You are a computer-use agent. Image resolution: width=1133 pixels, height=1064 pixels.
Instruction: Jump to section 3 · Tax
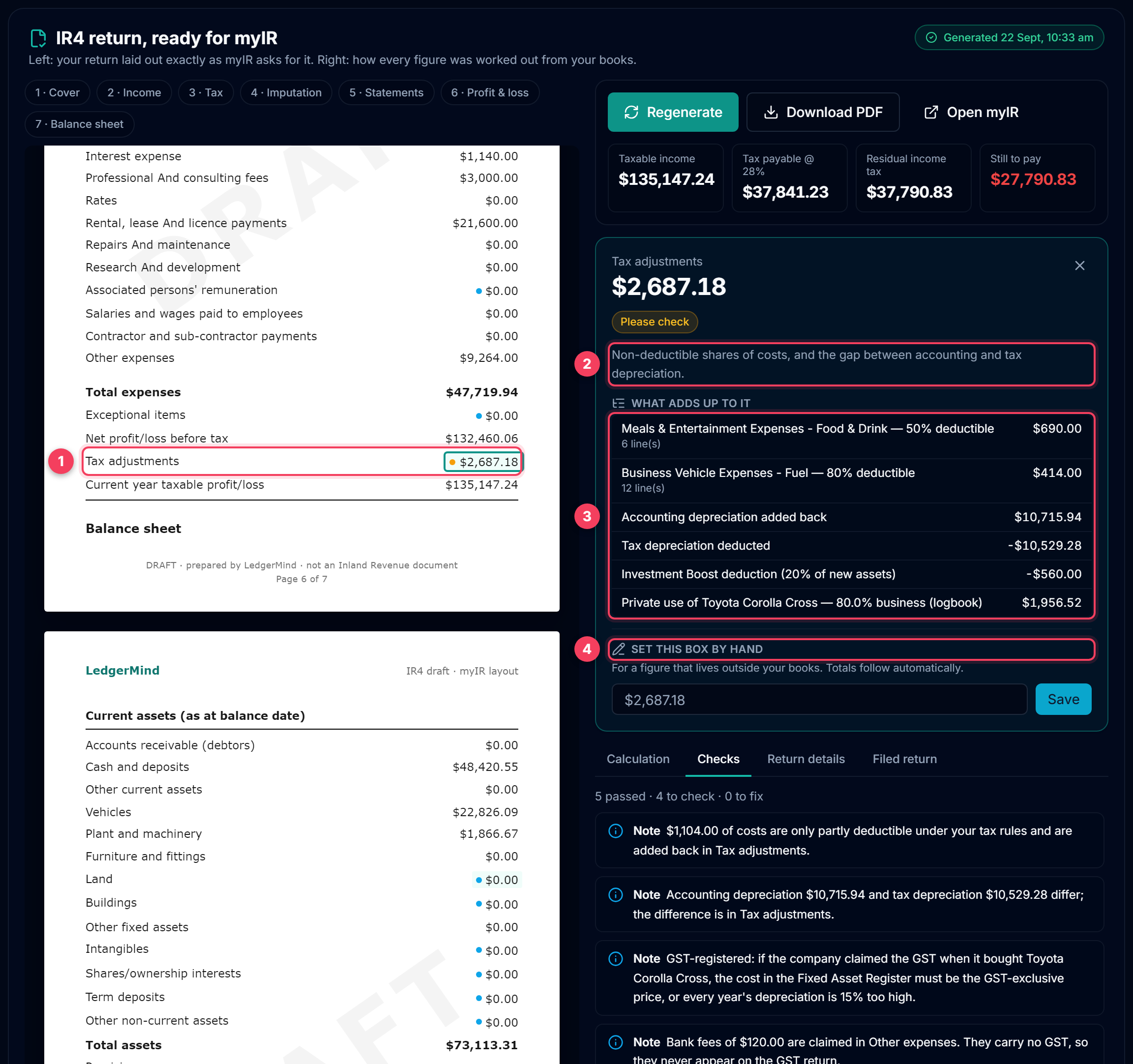(206, 92)
